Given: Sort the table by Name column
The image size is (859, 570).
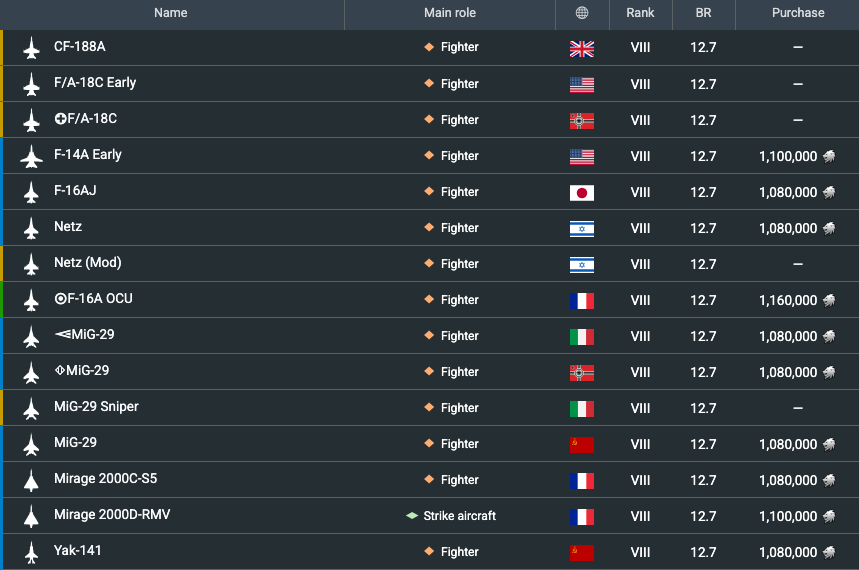Looking at the screenshot, I should click(171, 13).
